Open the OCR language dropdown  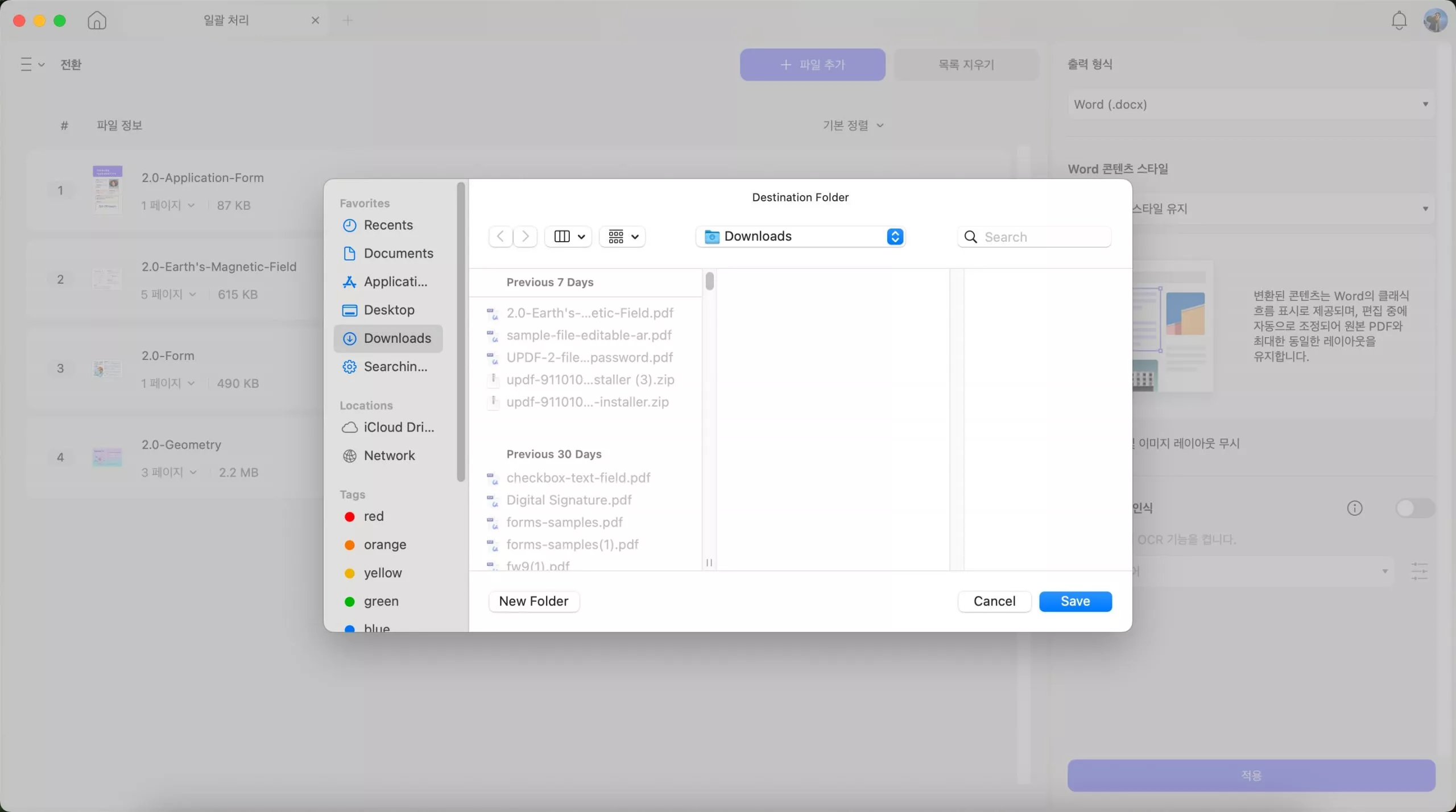pos(1263,571)
